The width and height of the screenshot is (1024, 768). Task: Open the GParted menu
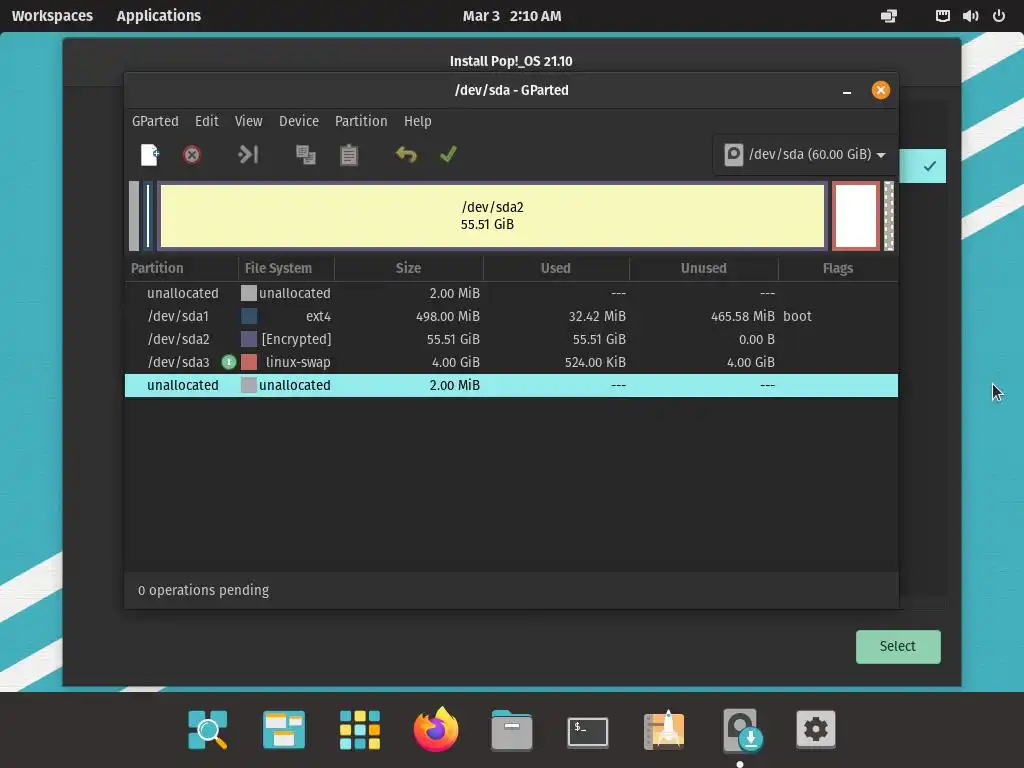pyautogui.click(x=155, y=121)
